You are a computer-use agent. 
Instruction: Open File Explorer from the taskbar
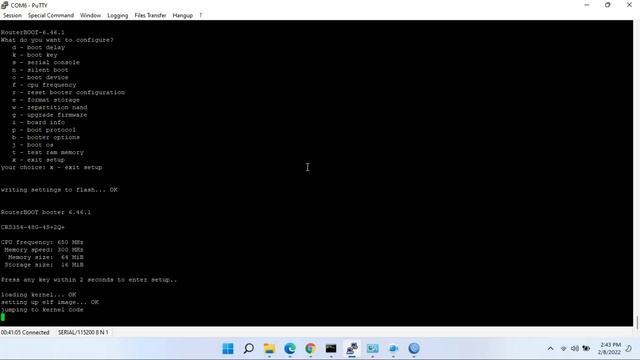[x=269, y=349]
